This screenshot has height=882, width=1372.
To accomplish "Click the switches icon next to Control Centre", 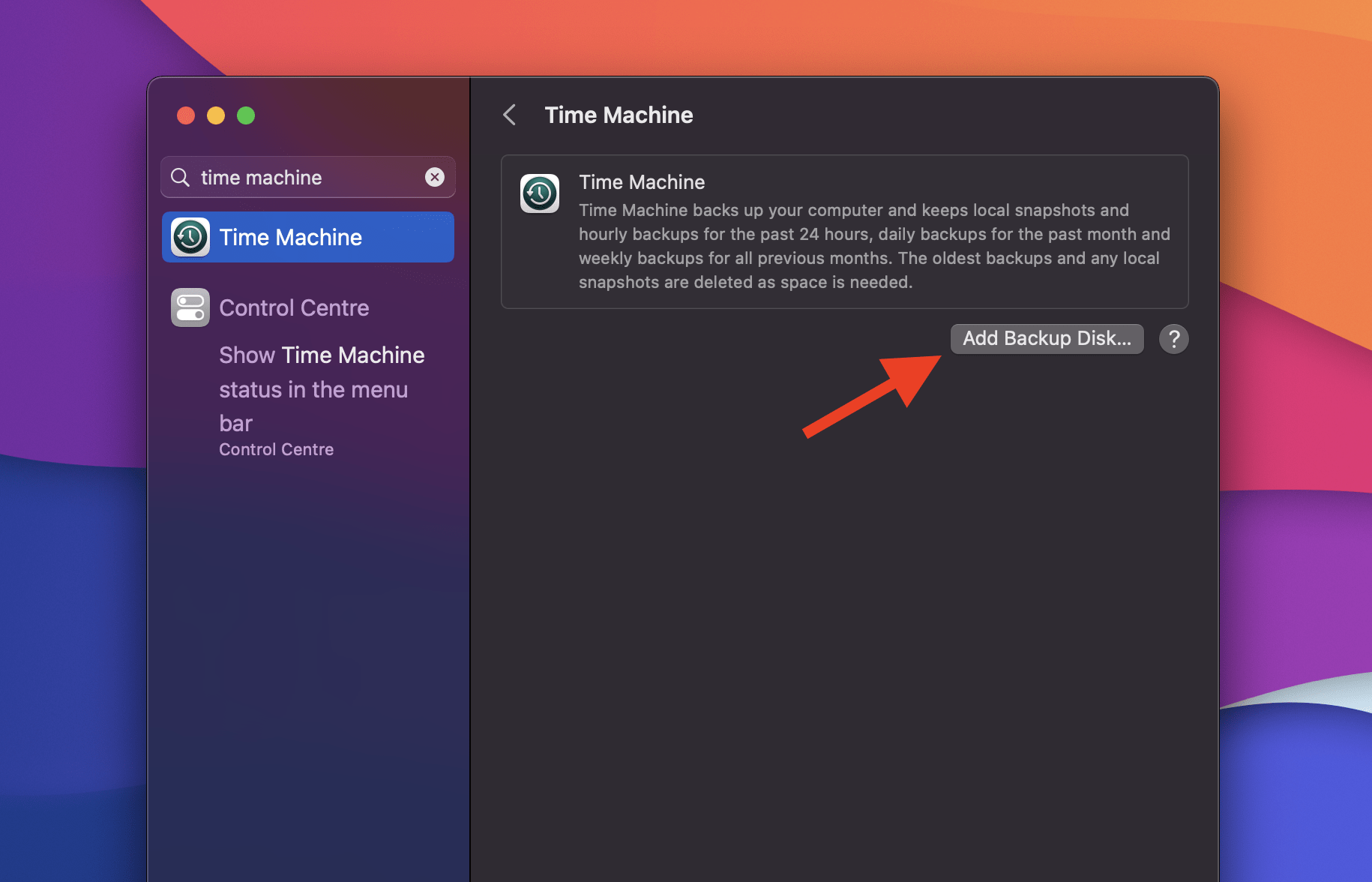I will tap(190, 307).
